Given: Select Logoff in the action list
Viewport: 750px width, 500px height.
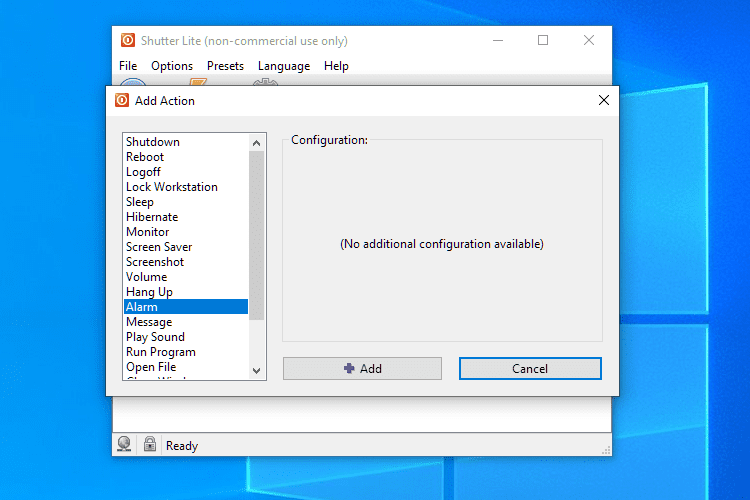Looking at the screenshot, I should [x=186, y=172].
